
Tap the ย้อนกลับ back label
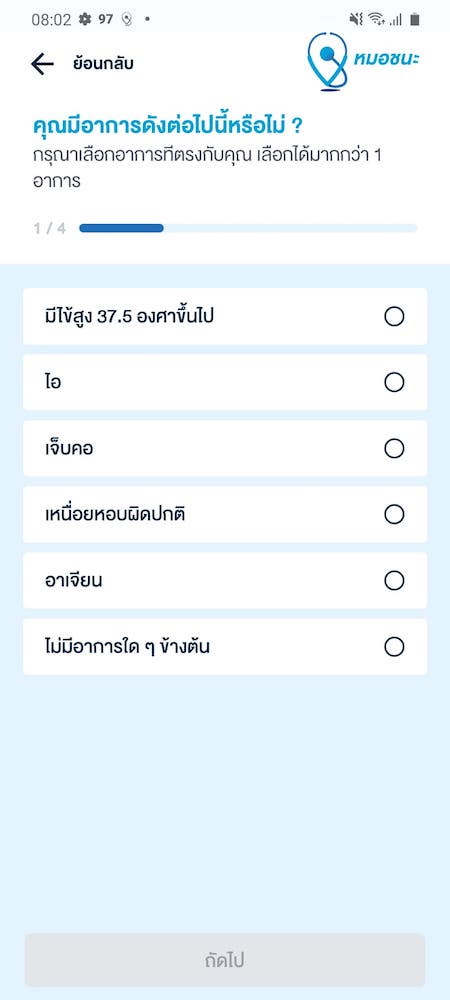click(x=103, y=64)
